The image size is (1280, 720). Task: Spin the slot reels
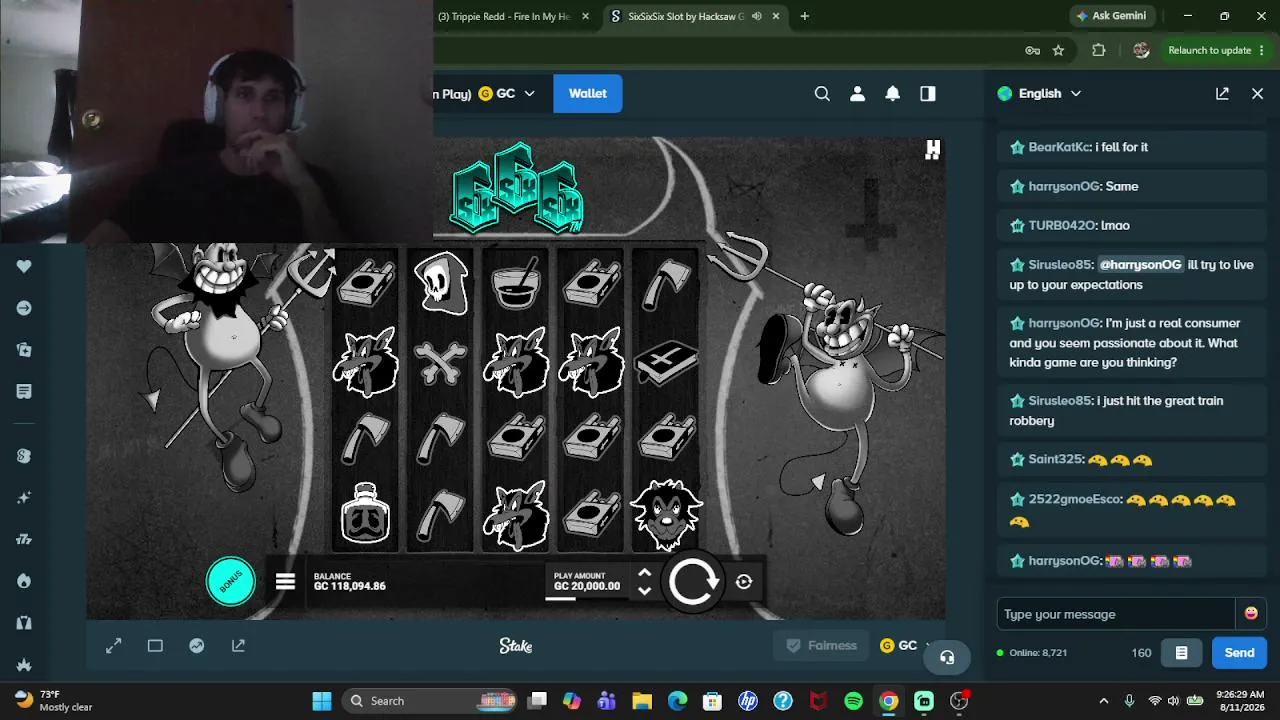693,582
